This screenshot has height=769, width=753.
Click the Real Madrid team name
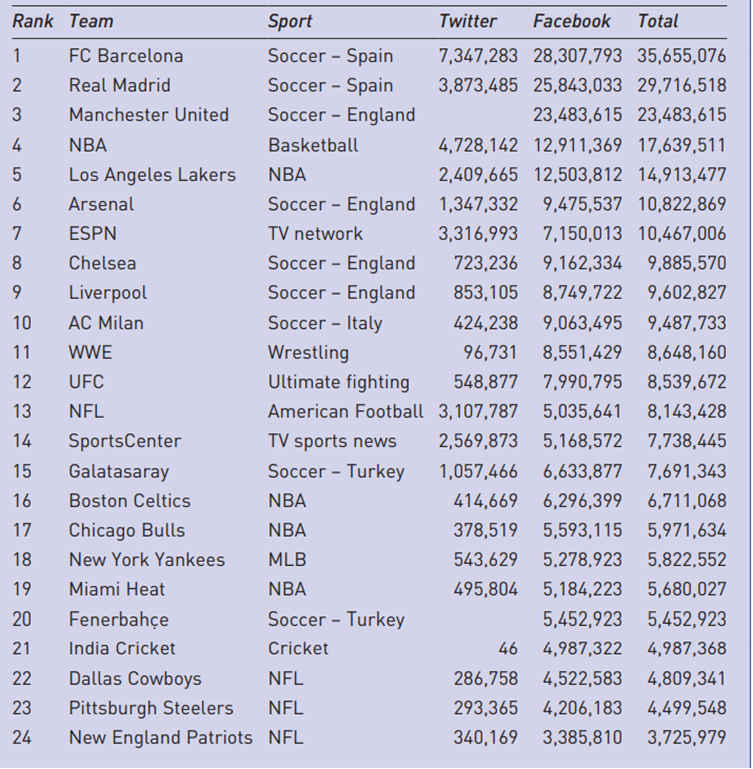[x=120, y=86]
